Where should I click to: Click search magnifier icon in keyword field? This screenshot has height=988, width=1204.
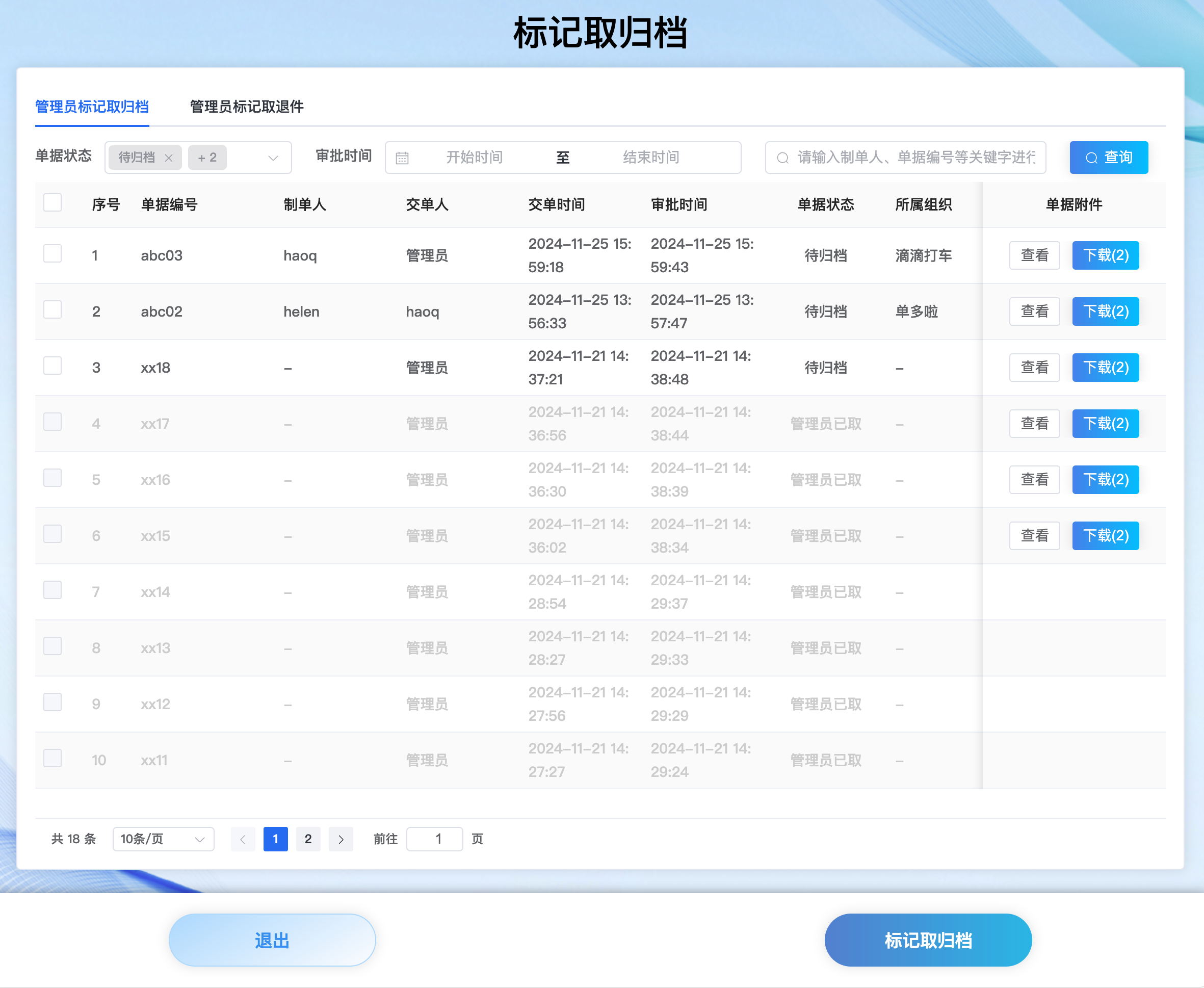coord(783,158)
